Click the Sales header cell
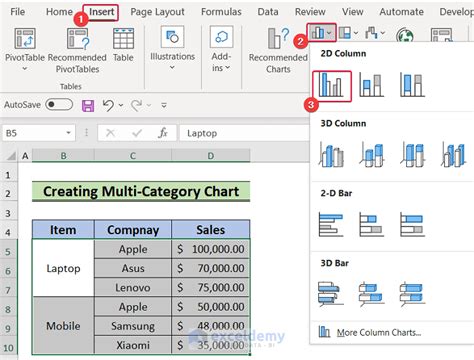474x360 pixels. coord(211,229)
